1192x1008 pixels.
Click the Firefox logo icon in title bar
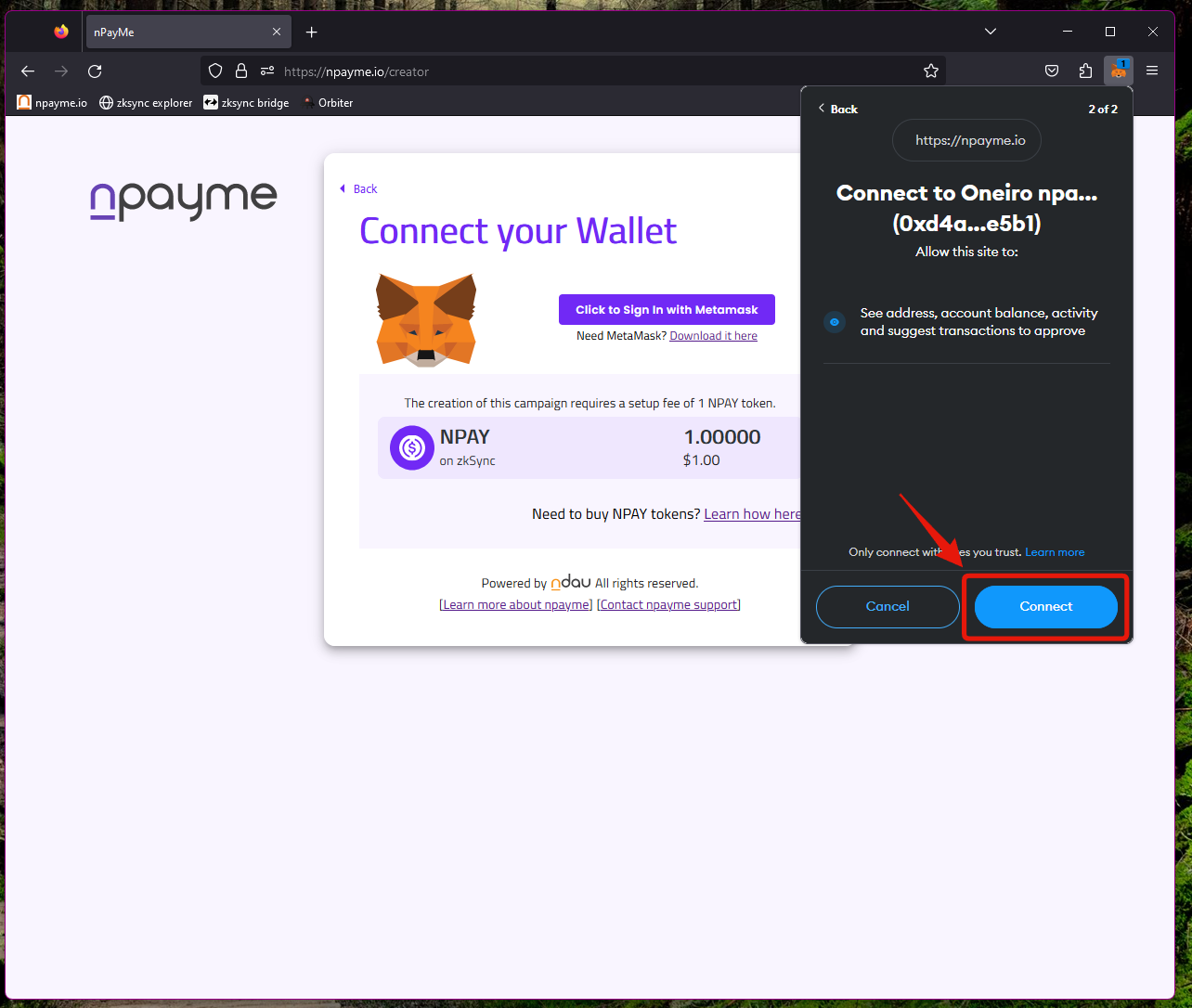coord(61,32)
